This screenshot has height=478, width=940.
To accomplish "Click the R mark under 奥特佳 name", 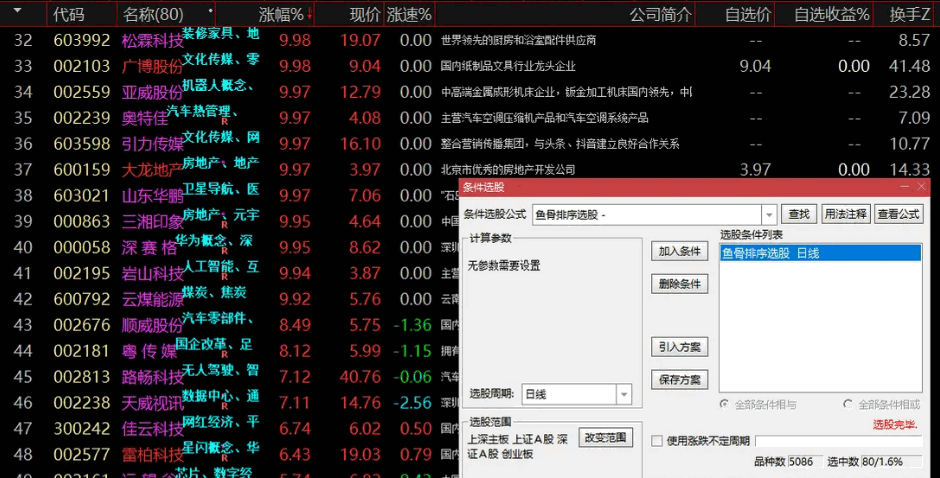I will (x=225, y=121).
